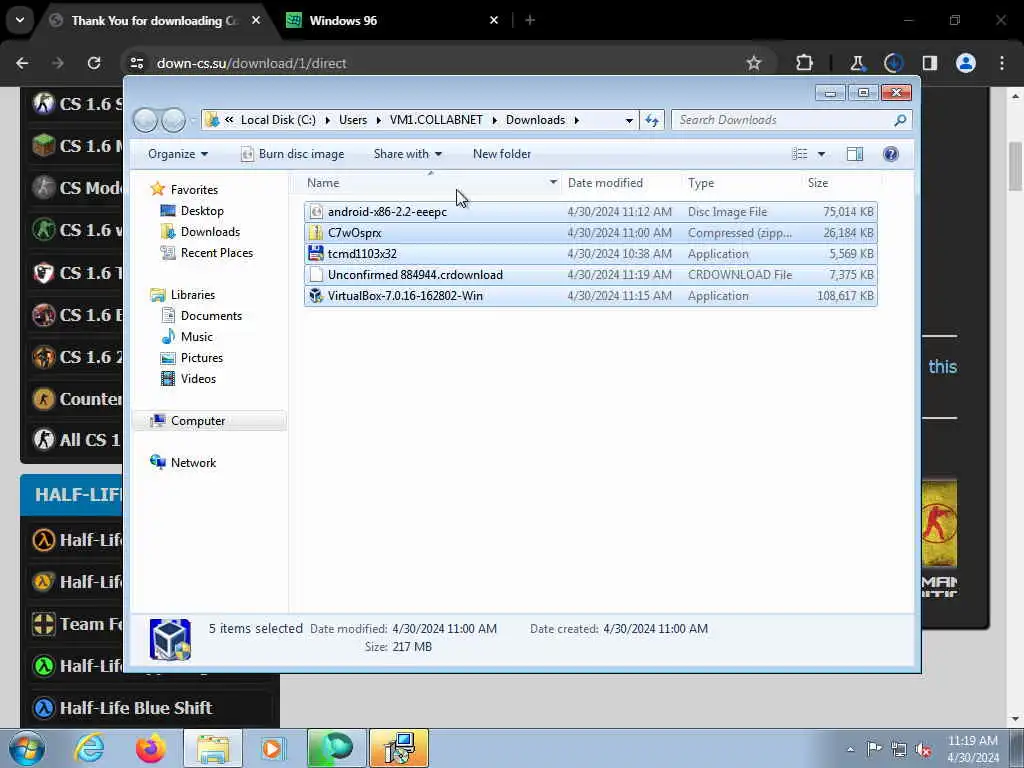Open the Videos library
The image size is (1024, 768).
click(x=198, y=378)
